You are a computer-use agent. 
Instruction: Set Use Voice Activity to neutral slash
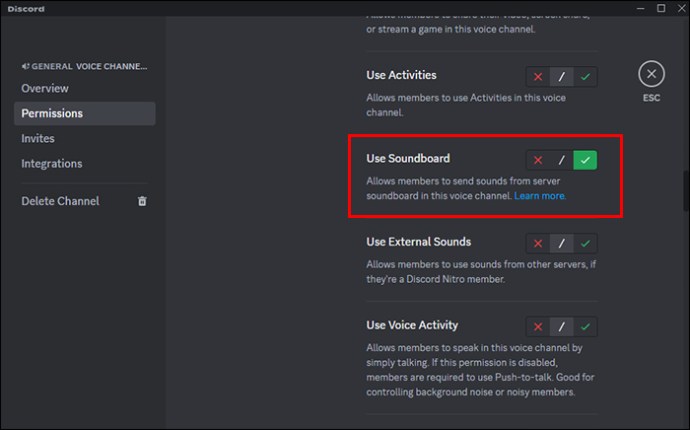[x=562, y=327]
